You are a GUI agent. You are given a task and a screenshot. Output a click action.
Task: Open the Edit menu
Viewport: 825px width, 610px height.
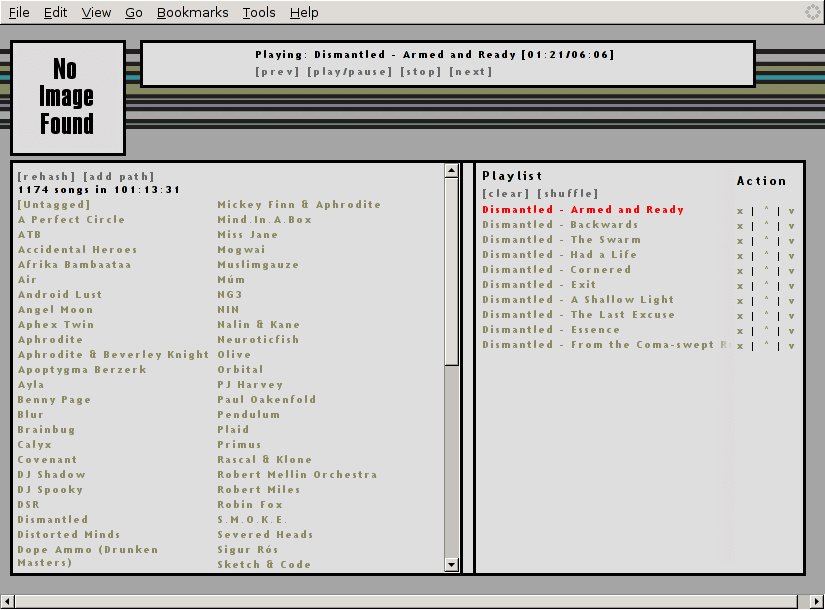[55, 12]
